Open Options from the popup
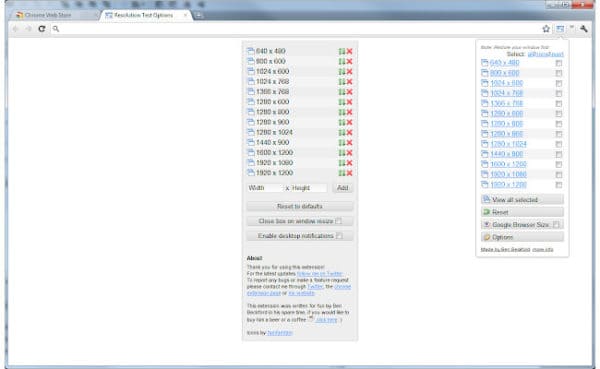The width and height of the screenshot is (600, 369). point(522,237)
